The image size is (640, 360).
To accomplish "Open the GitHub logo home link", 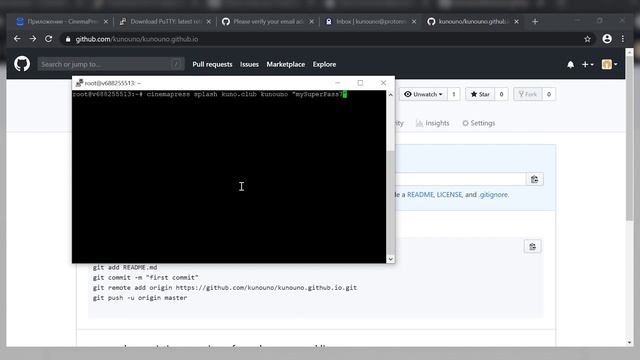I will tap(22, 64).
